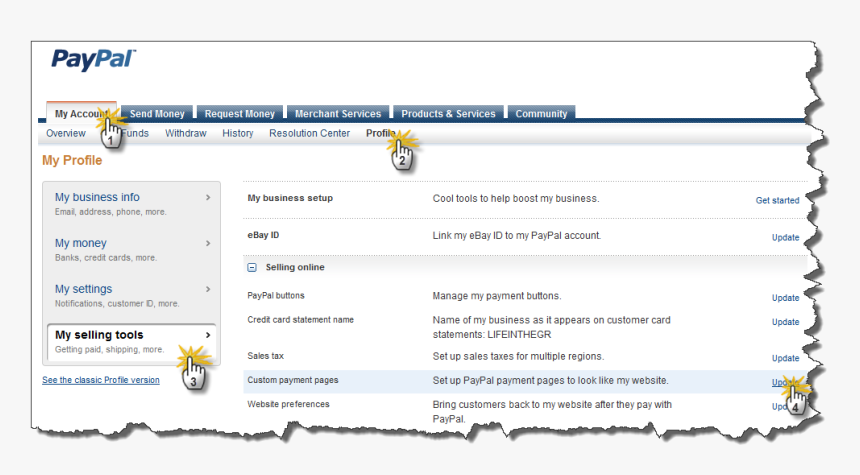The image size is (860, 475).
Task: Go to Merchant Services tab
Action: click(x=338, y=114)
